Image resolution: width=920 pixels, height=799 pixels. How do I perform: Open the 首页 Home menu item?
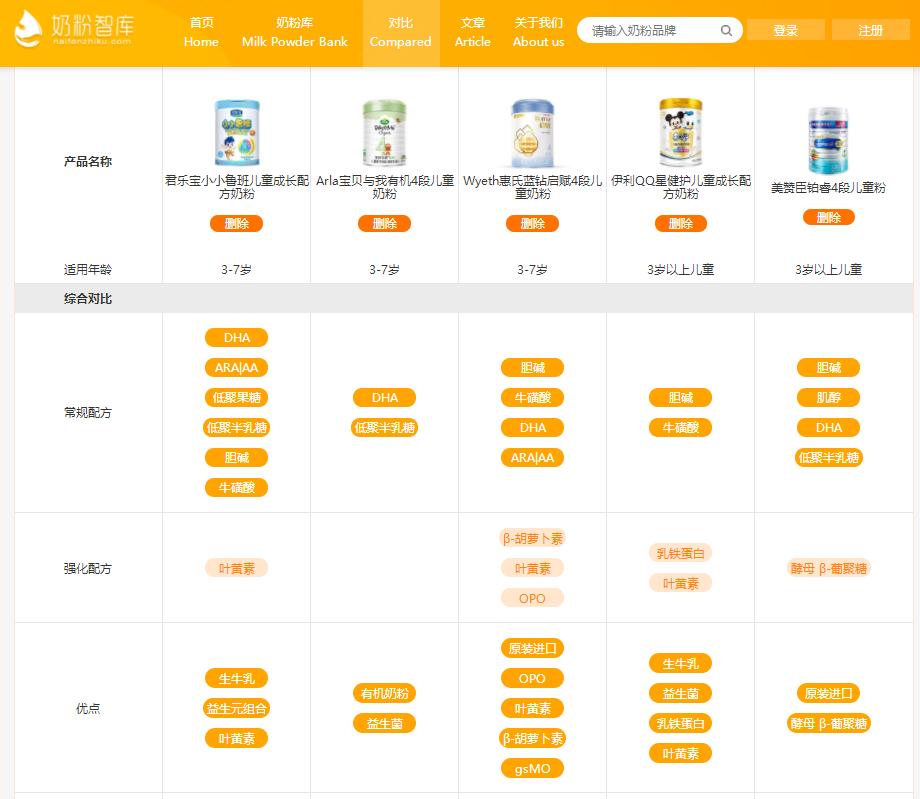(201, 33)
